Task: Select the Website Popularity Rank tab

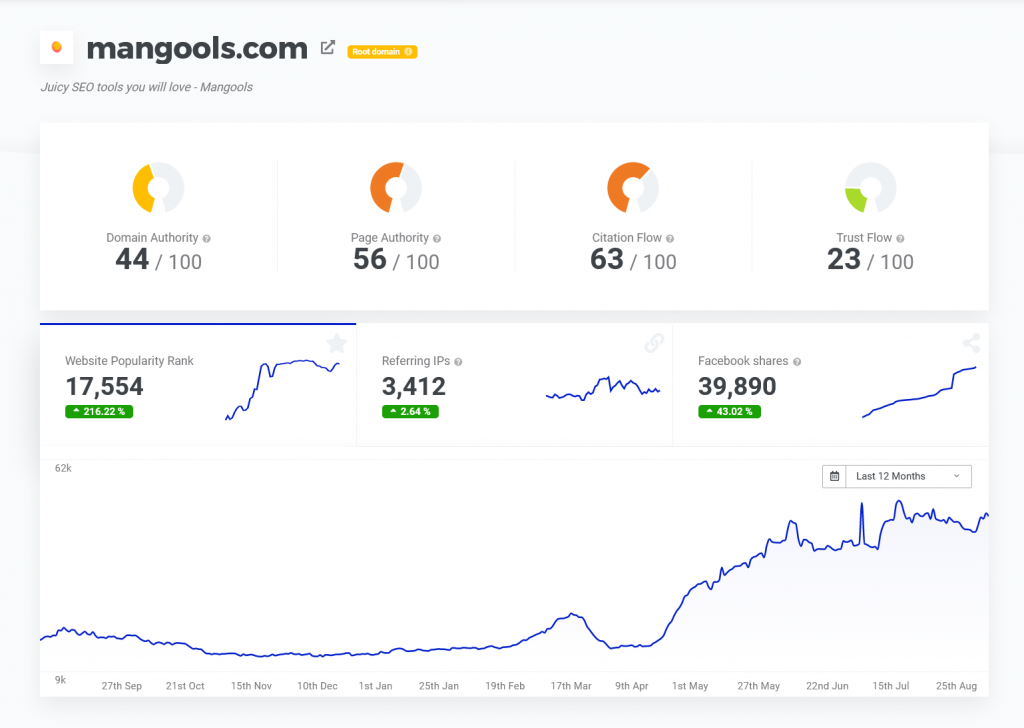Action: tap(198, 385)
